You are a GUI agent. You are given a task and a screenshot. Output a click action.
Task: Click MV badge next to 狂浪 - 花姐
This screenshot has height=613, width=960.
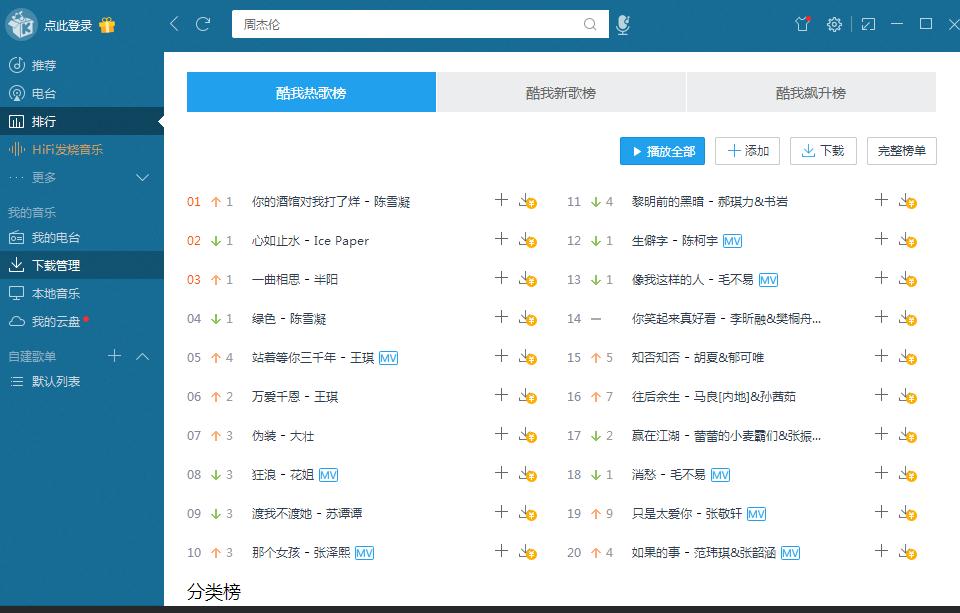[x=328, y=475]
